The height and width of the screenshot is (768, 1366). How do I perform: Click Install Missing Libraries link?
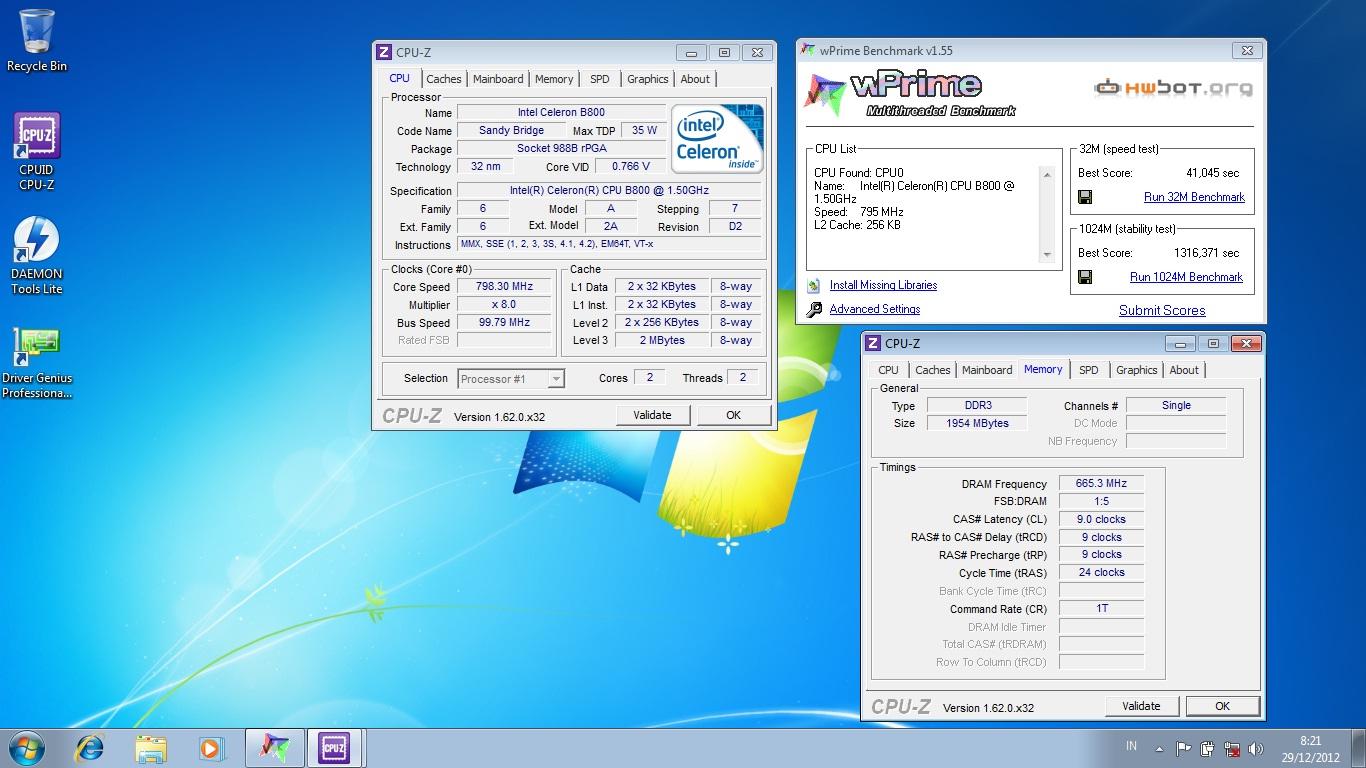click(x=883, y=285)
